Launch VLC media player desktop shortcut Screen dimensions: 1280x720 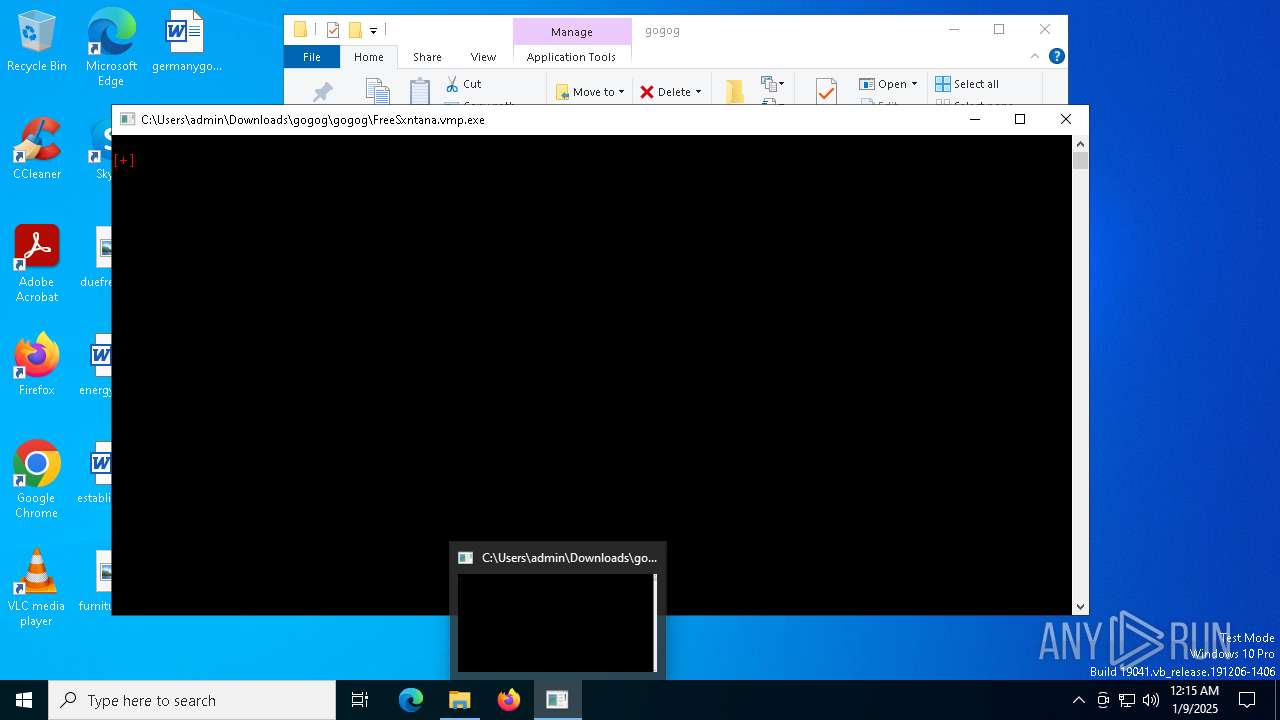(x=36, y=588)
